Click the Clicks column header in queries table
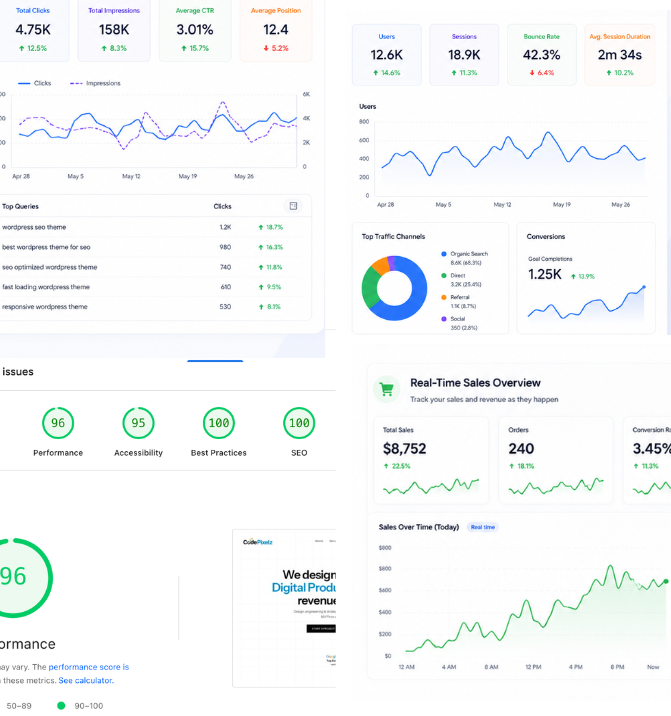Viewport: 671px width, 716px height. [x=222, y=206]
